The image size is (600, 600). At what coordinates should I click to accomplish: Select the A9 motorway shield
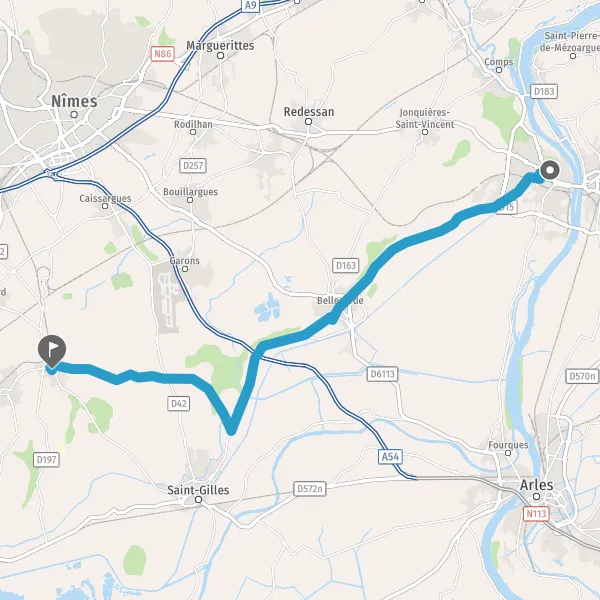(250, 5)
